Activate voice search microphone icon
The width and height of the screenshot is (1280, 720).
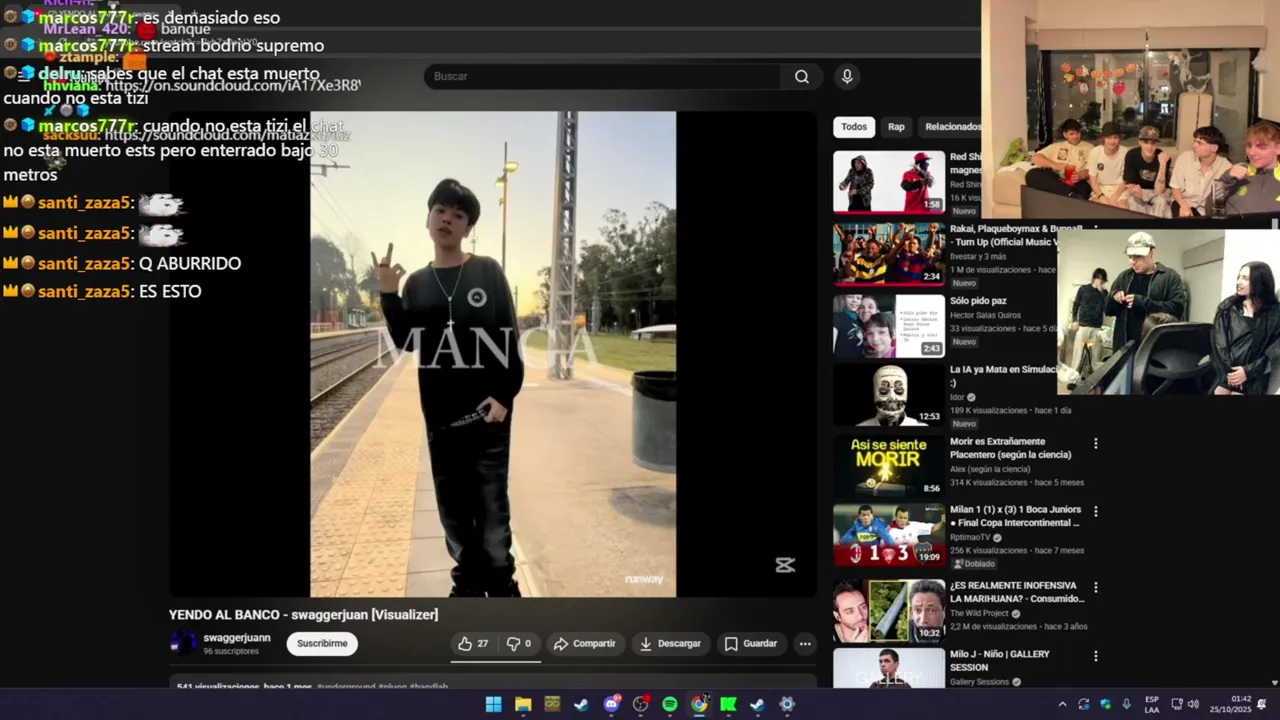(x=847, y=77)
